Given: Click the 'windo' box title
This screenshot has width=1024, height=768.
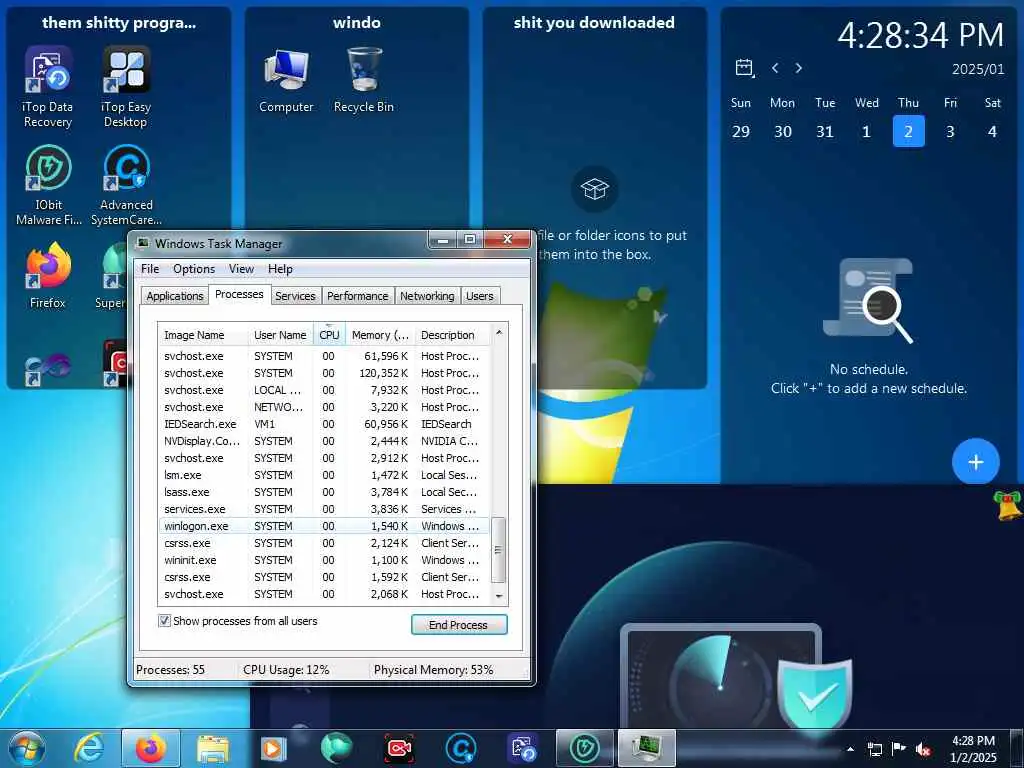Looking at the screenshot, I should coord(357,22).
